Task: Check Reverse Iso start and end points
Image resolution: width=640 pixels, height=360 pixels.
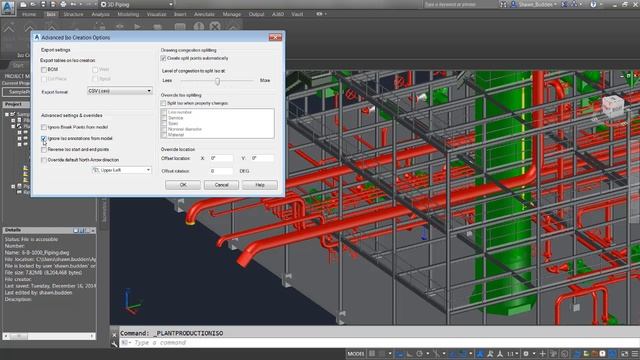Action: 44,150
